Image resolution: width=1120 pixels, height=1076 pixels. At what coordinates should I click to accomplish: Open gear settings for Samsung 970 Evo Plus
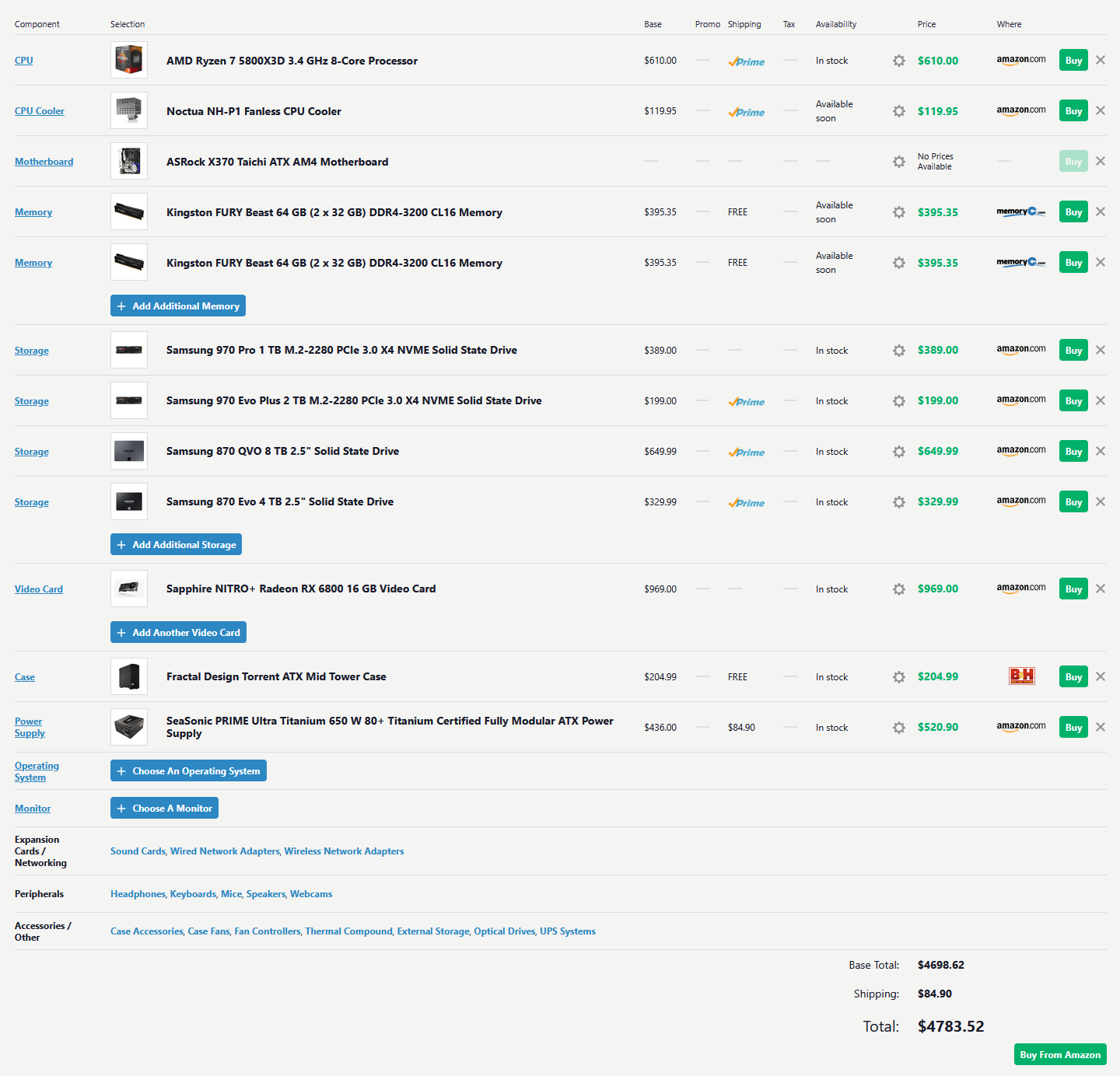[899, 401]
